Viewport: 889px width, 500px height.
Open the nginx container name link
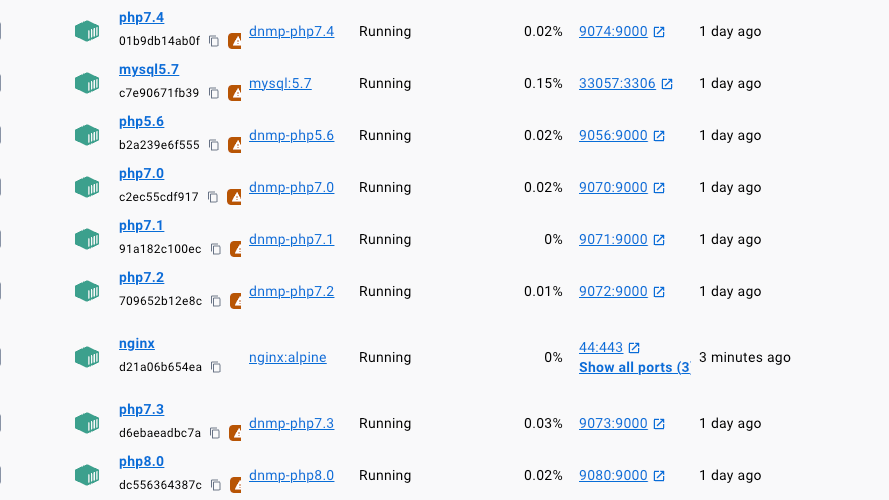(137, 344)
